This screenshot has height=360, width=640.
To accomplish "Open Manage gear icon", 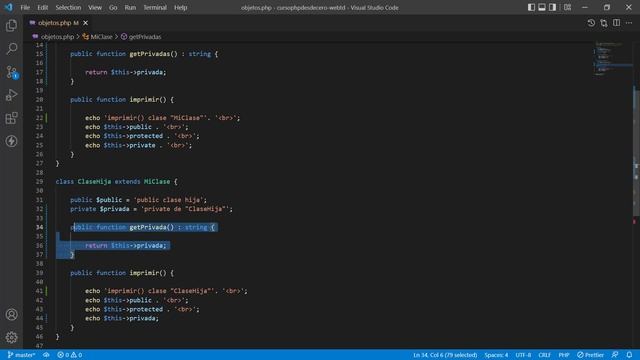I will (x=11, y=337).
